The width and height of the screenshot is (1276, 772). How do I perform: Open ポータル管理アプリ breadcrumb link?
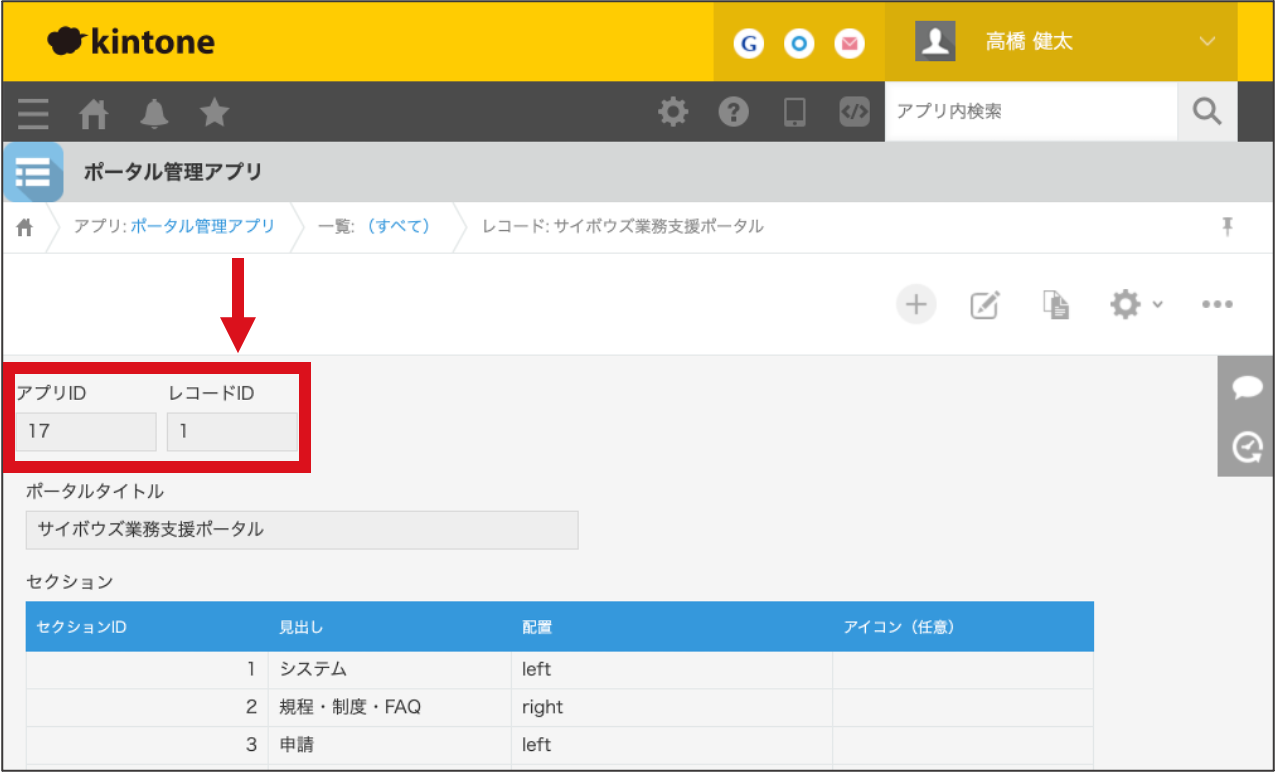[202, 226]
